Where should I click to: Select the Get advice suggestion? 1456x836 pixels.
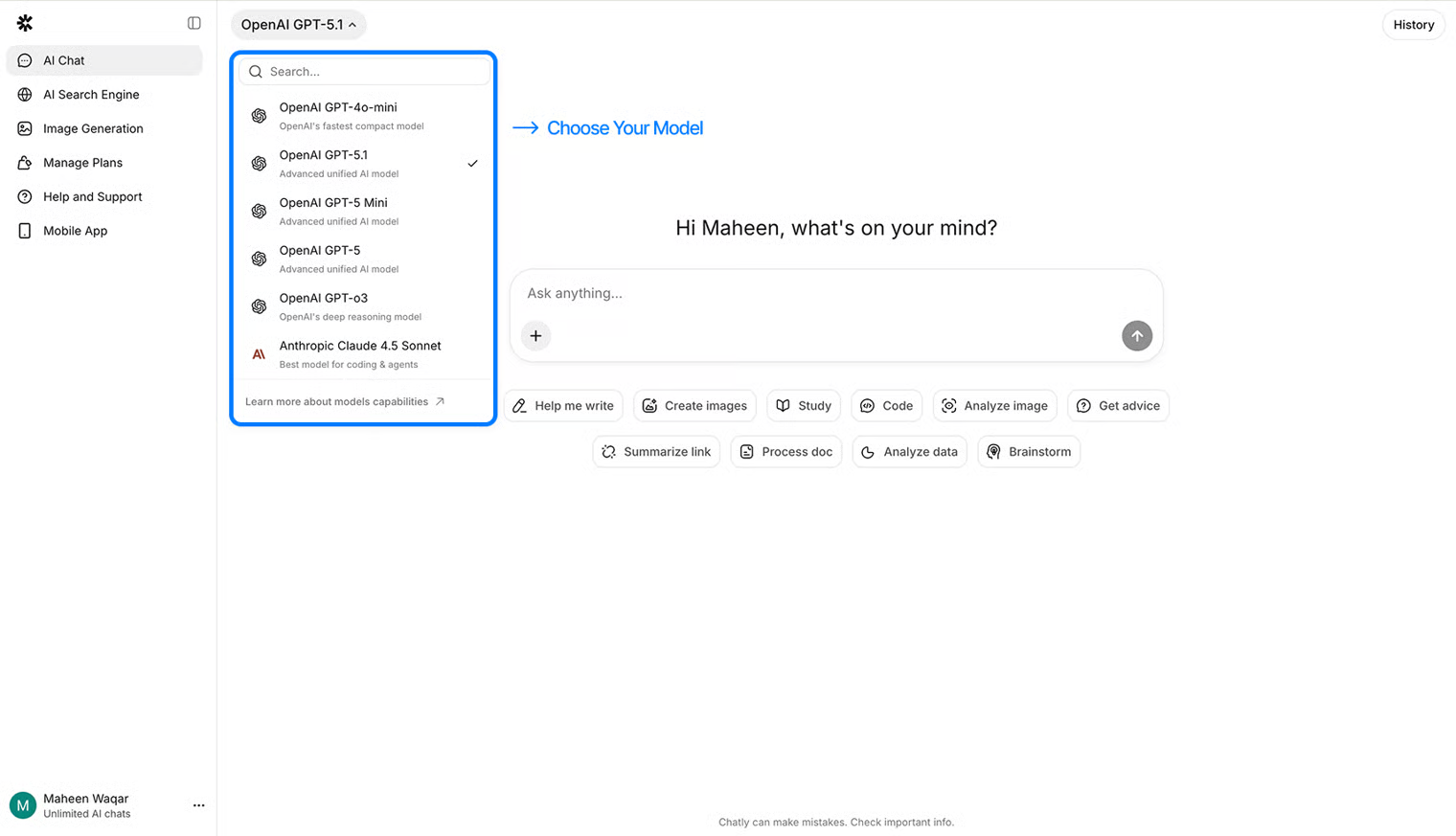[1118, 406]
